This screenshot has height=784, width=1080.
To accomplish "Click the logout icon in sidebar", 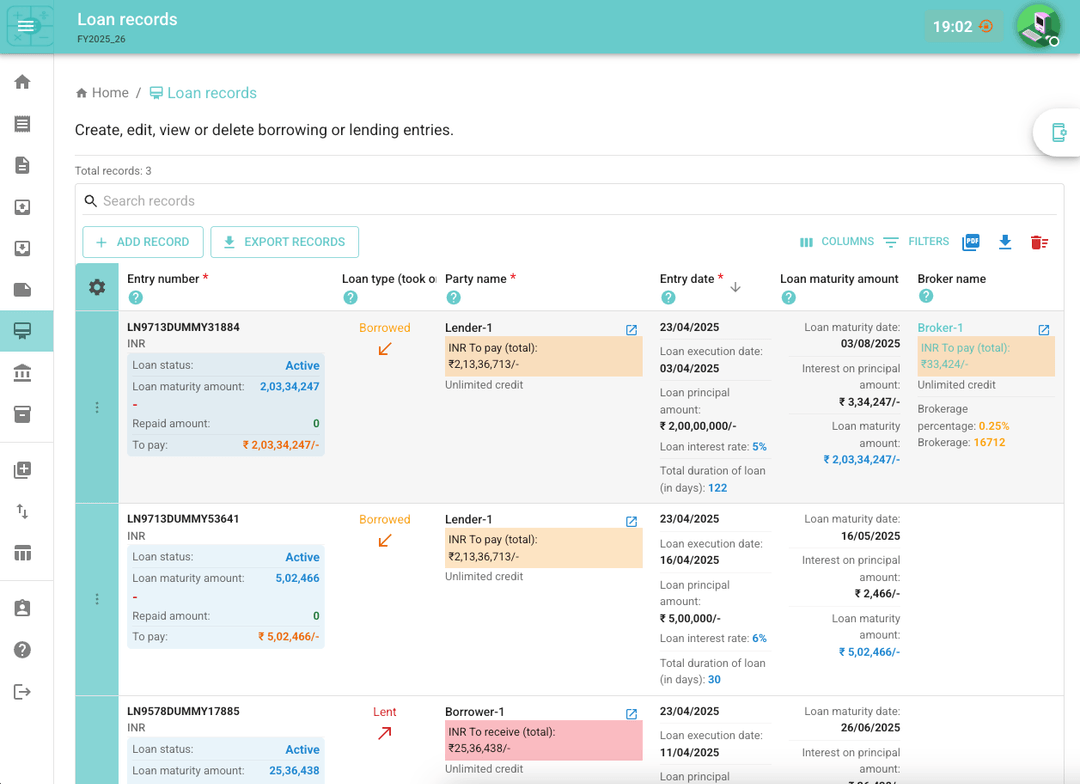I will click(22, 692).
